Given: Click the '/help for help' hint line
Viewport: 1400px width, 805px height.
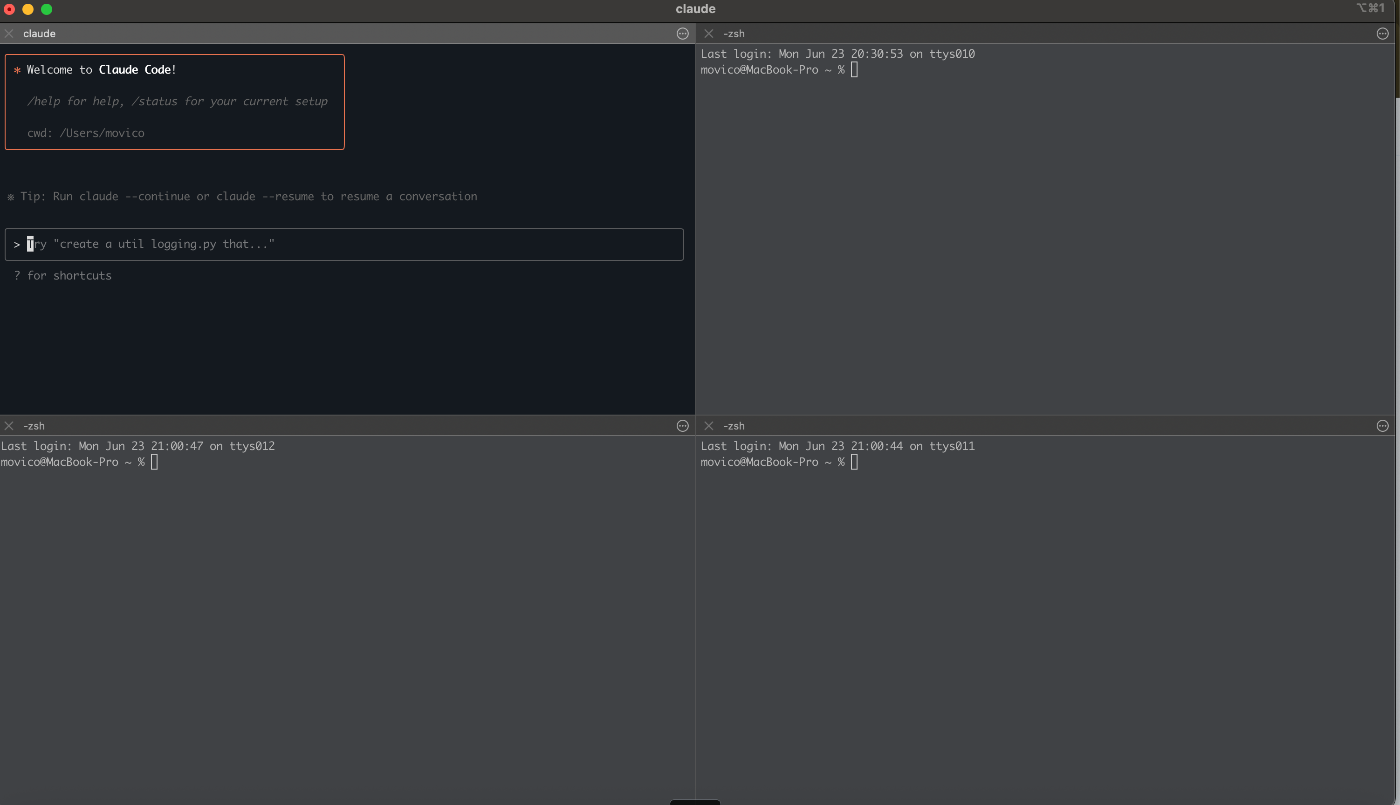Looking at the screenshot, I should pyautogui.click(x=177, y=101).
